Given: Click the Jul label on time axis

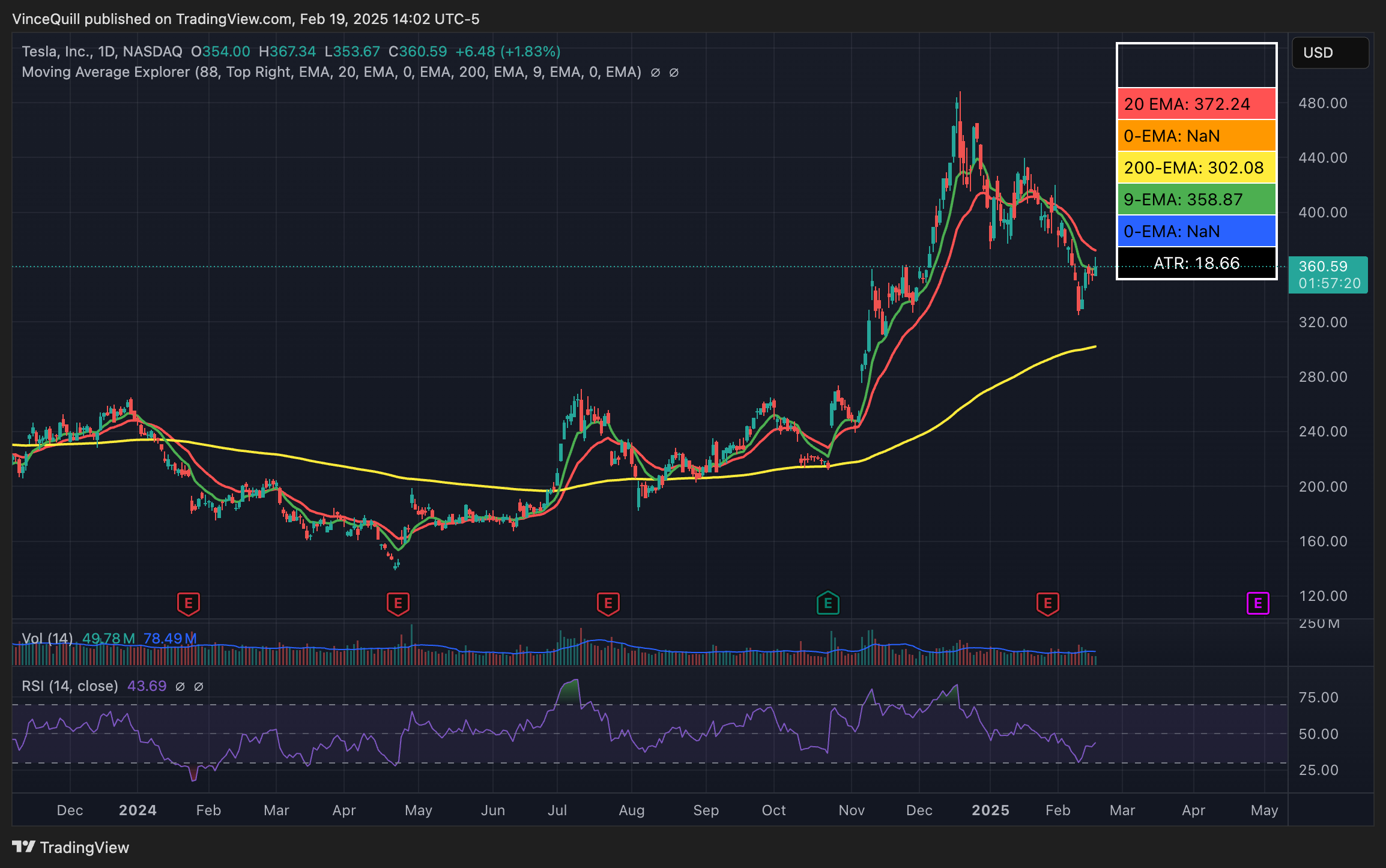Looking at the screenshot, I should tap(557, 810).
